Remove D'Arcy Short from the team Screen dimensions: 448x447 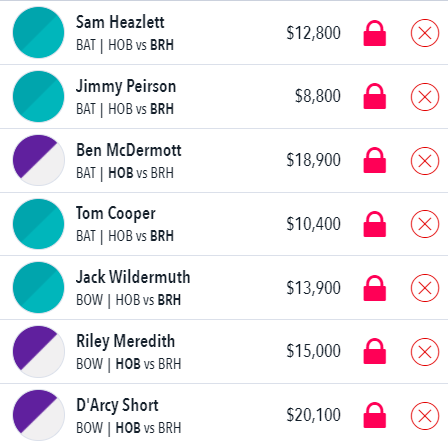click(x=425, y=416)
